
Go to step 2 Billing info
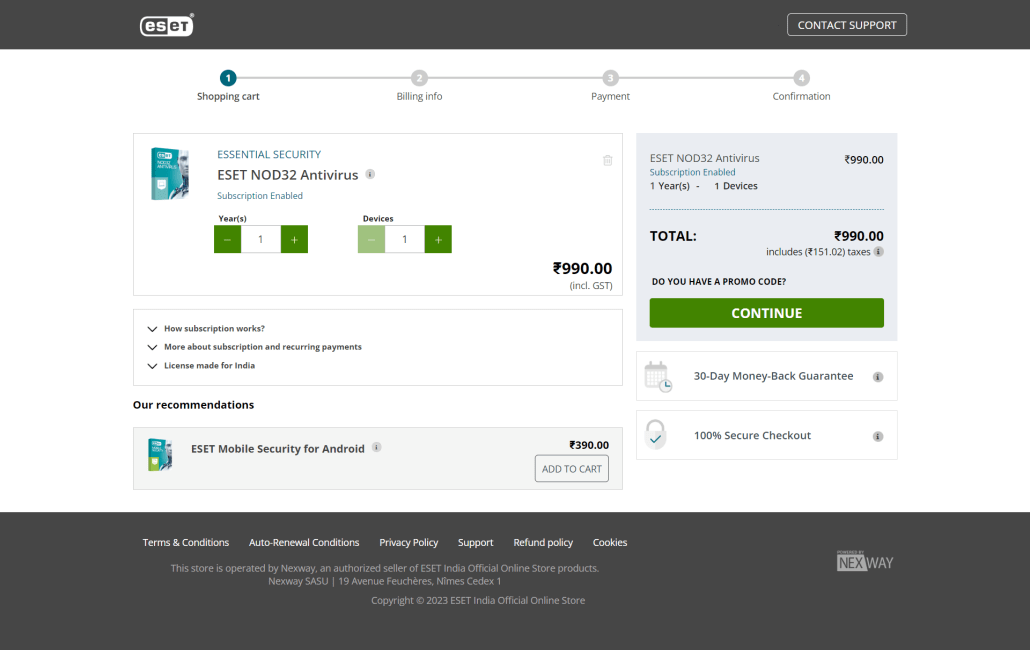pyautogui.click(x=419, y=86)
